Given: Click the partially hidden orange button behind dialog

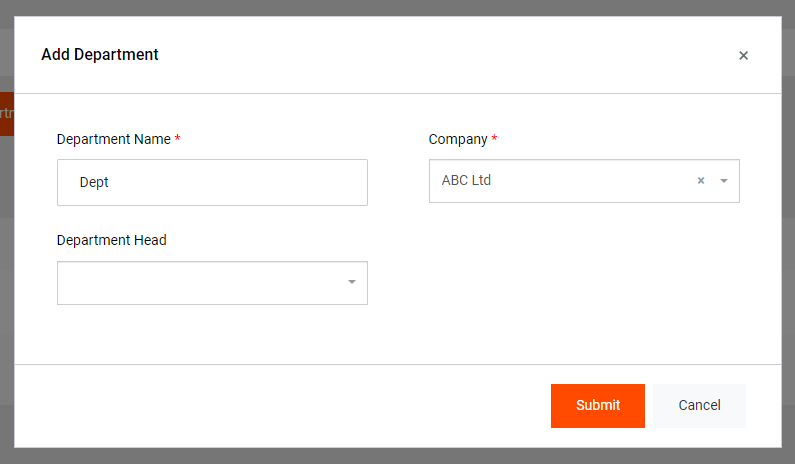Looking at the screenshot, I should point(6,114).
